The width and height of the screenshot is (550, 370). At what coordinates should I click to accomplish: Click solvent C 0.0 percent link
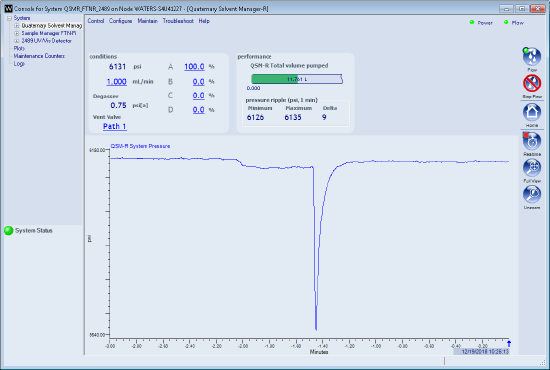pos(199,96)
